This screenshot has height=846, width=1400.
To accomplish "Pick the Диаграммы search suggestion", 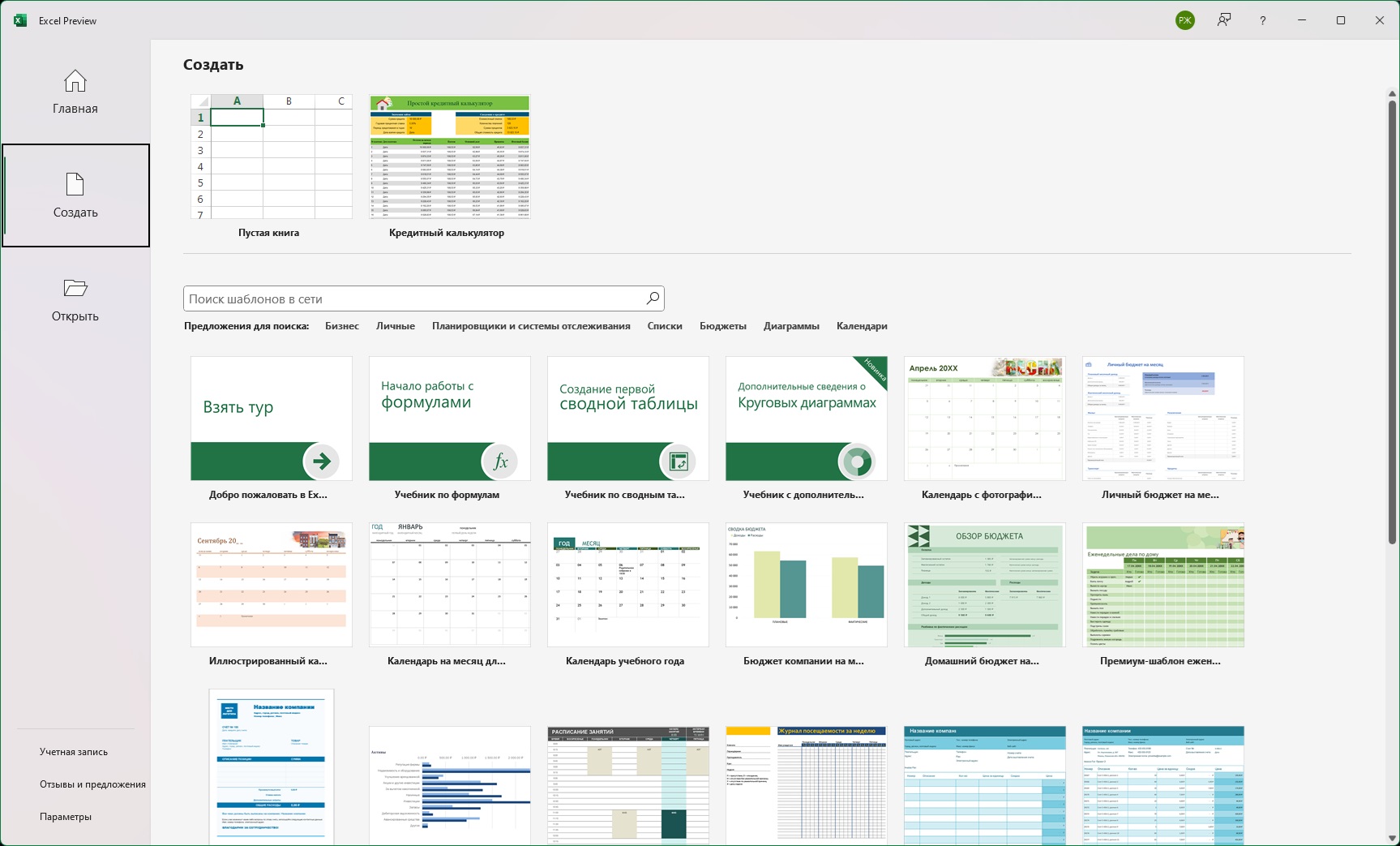I will (791, 326).
